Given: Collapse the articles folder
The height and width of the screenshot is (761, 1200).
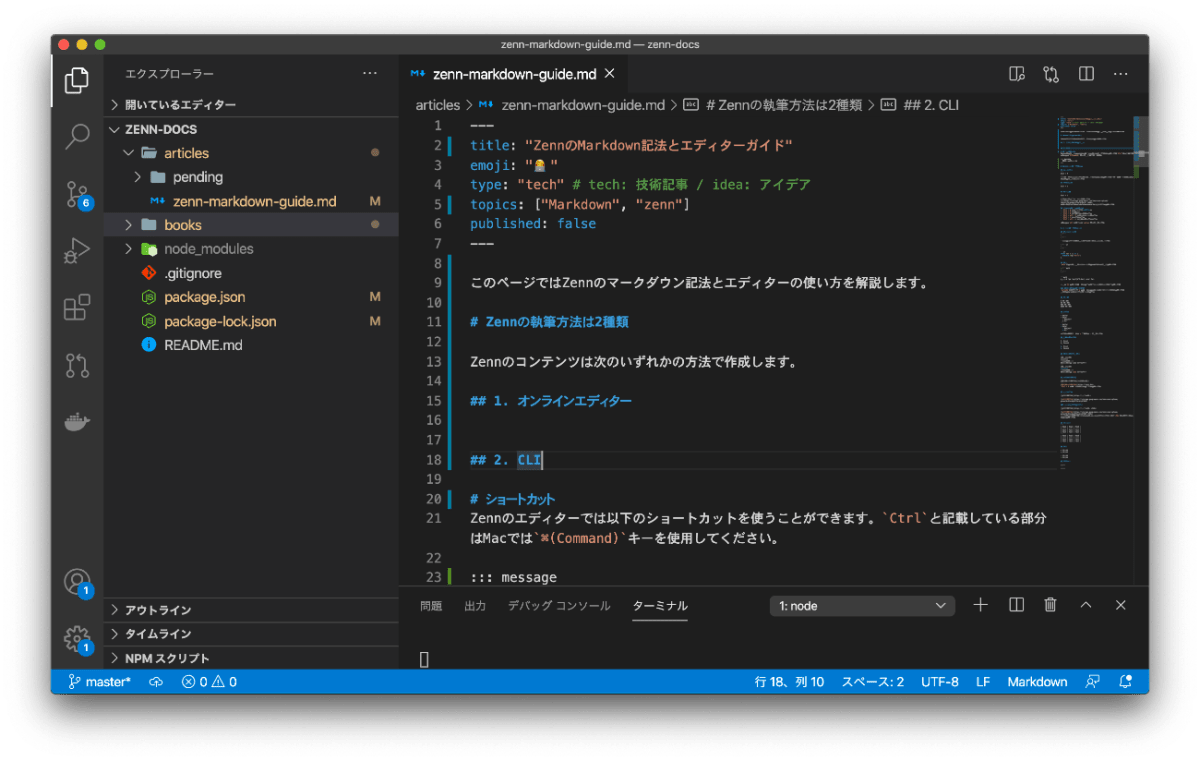Looking at the screenshot, I should [x=251, y=153].
